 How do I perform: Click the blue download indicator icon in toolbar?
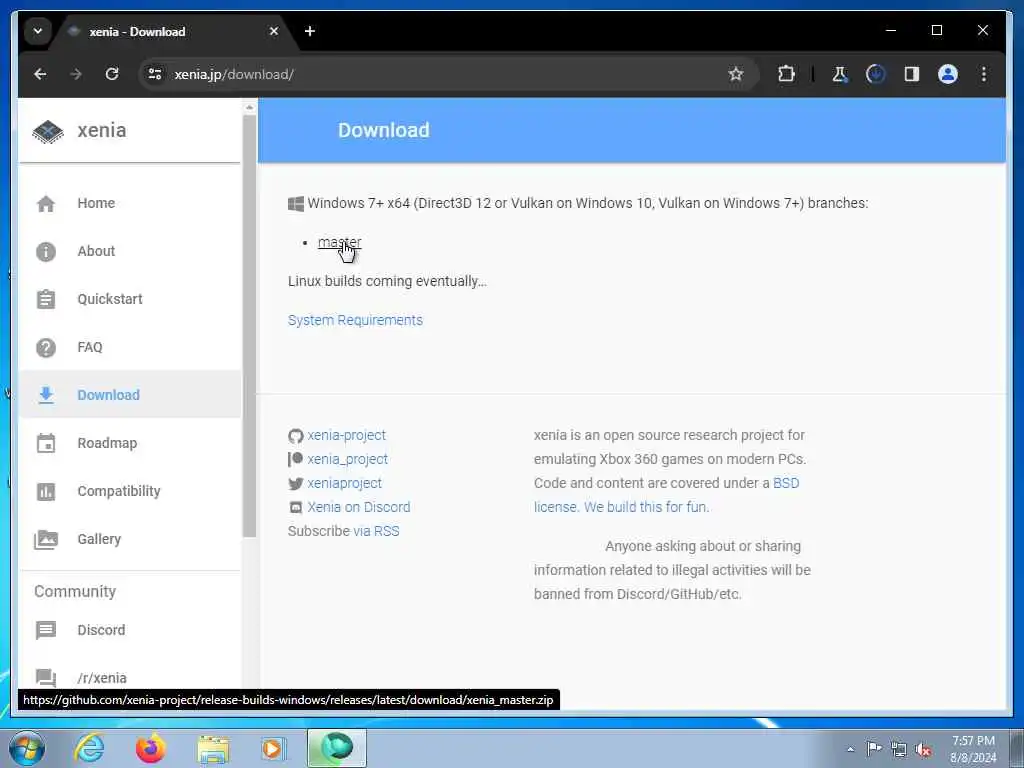(876, 74)
